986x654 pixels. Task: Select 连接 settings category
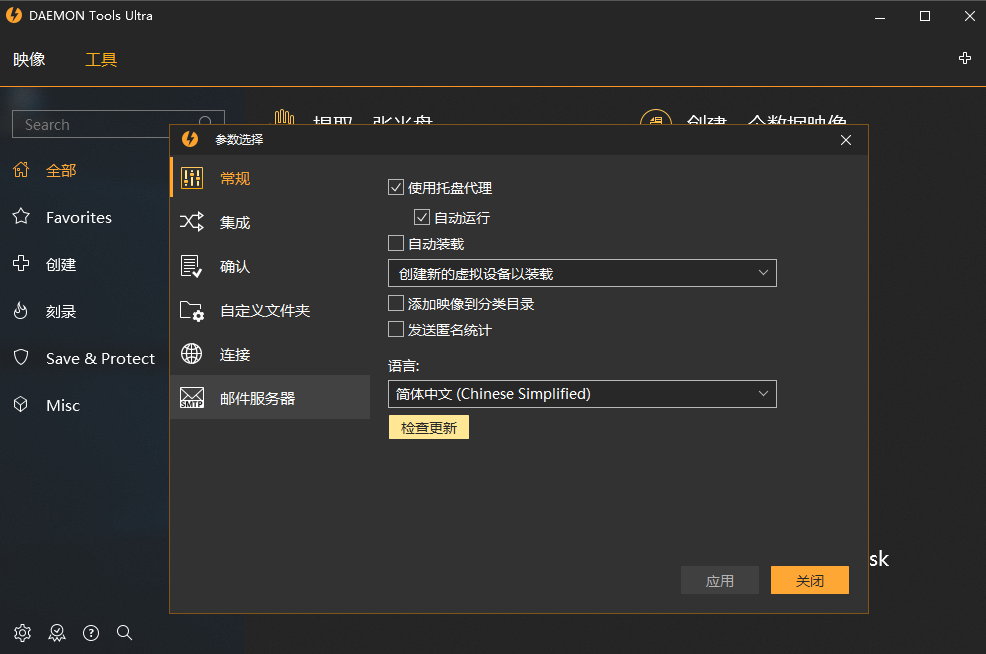point(270,354)
